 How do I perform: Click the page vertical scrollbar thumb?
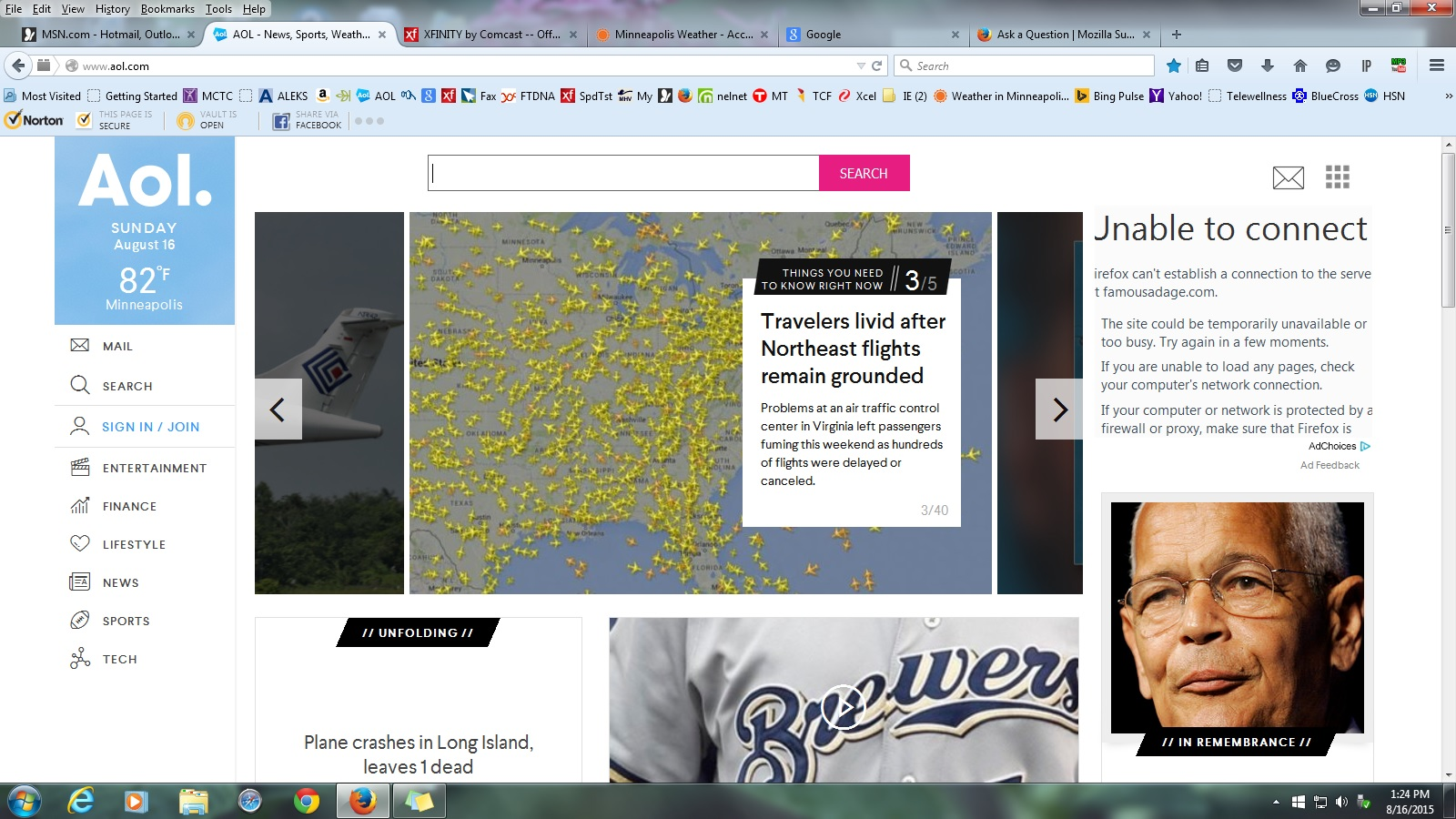[x=1448, y=230]
